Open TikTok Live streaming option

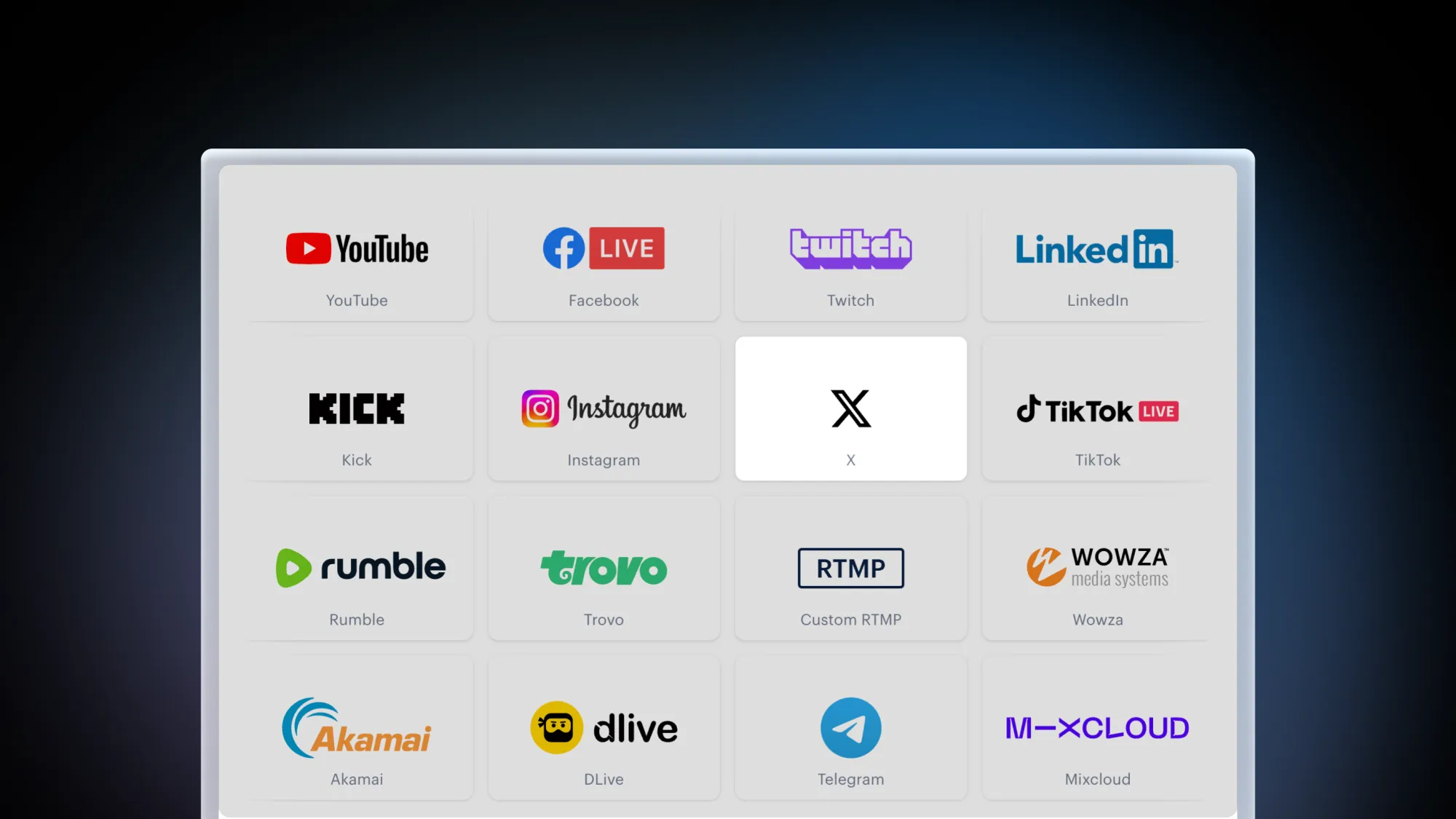tap(1096, 408)
